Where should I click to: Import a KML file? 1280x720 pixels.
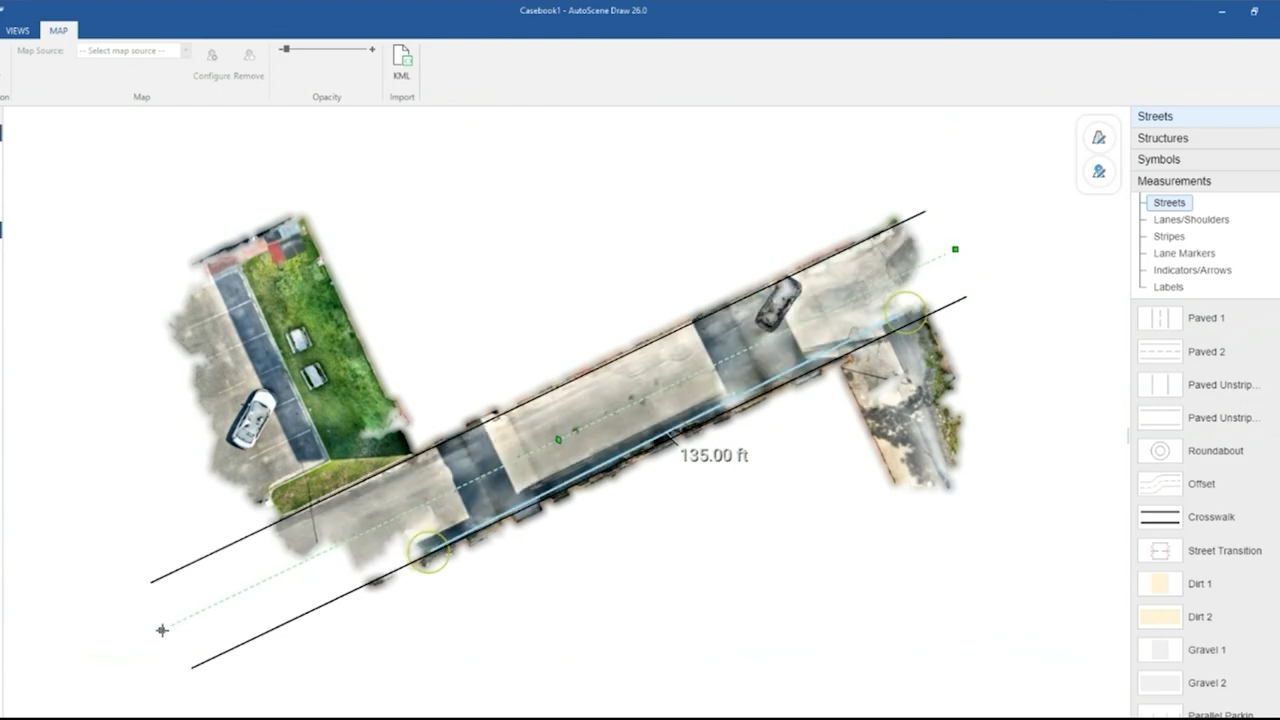(x=402, y=62)
